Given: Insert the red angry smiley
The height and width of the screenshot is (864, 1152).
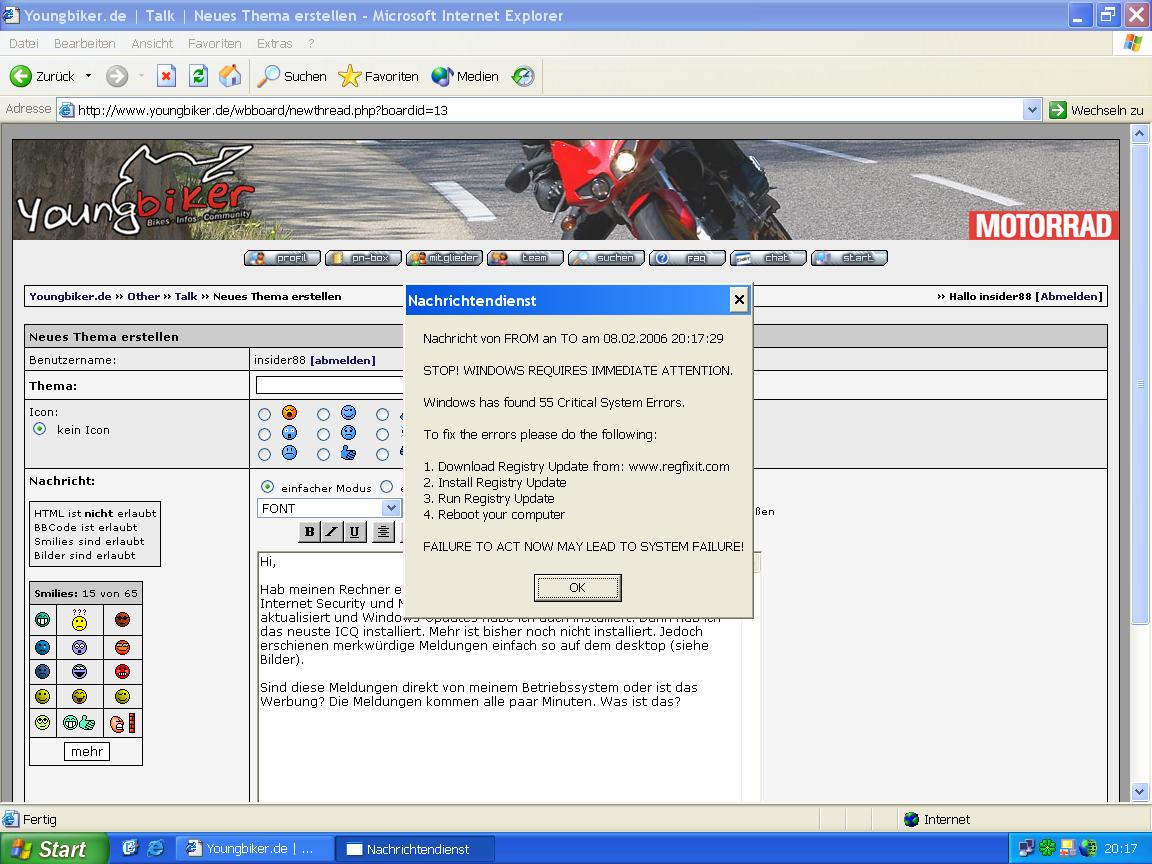Looking at the screenshot, I should pos(123,672).
